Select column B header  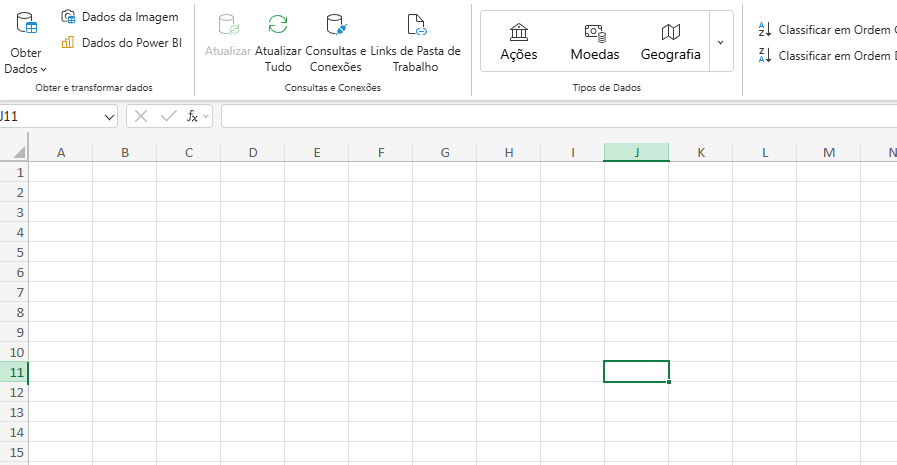point(125,153)
